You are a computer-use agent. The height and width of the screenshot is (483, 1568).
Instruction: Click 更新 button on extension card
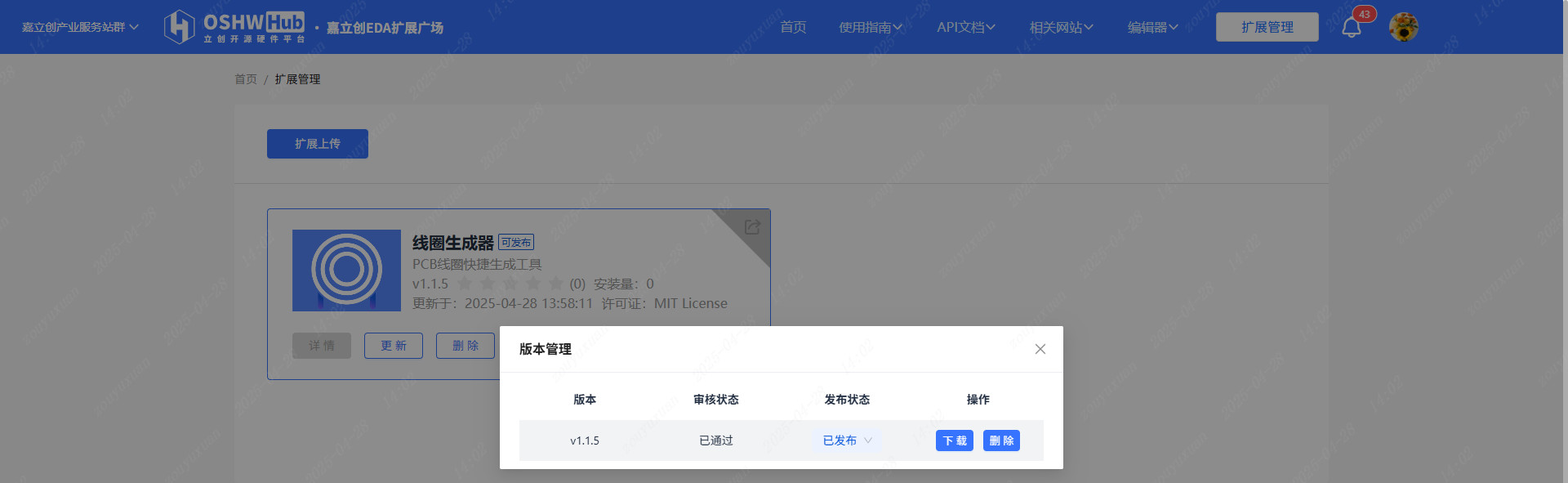[393, 346]
